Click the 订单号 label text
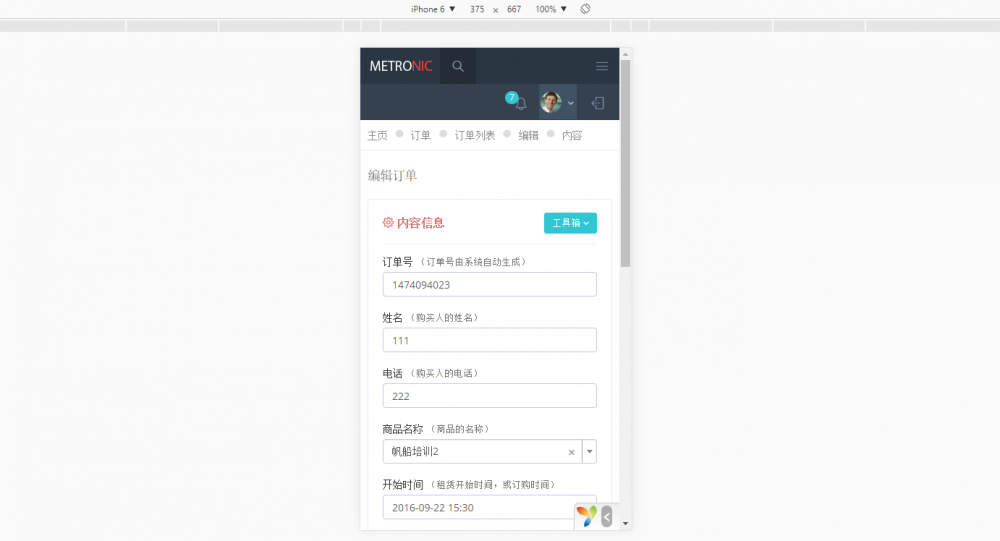 point(397,262)
